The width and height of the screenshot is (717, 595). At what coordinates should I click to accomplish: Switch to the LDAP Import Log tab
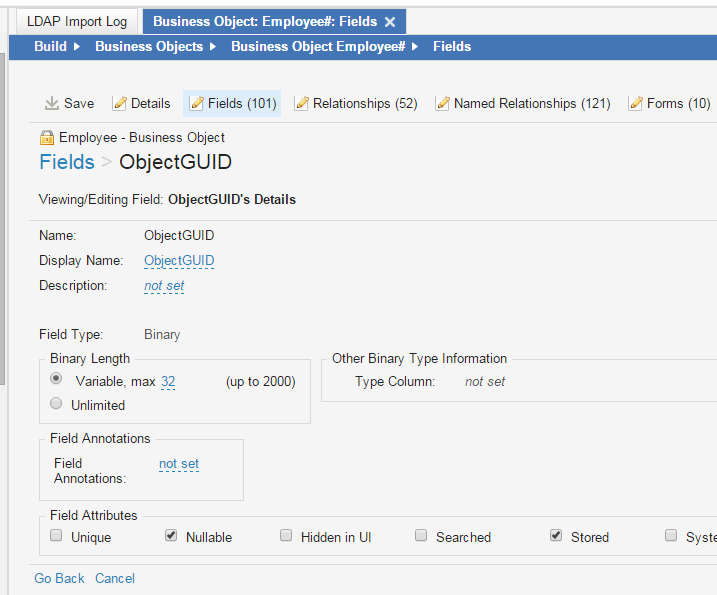[x=77, y=21]
